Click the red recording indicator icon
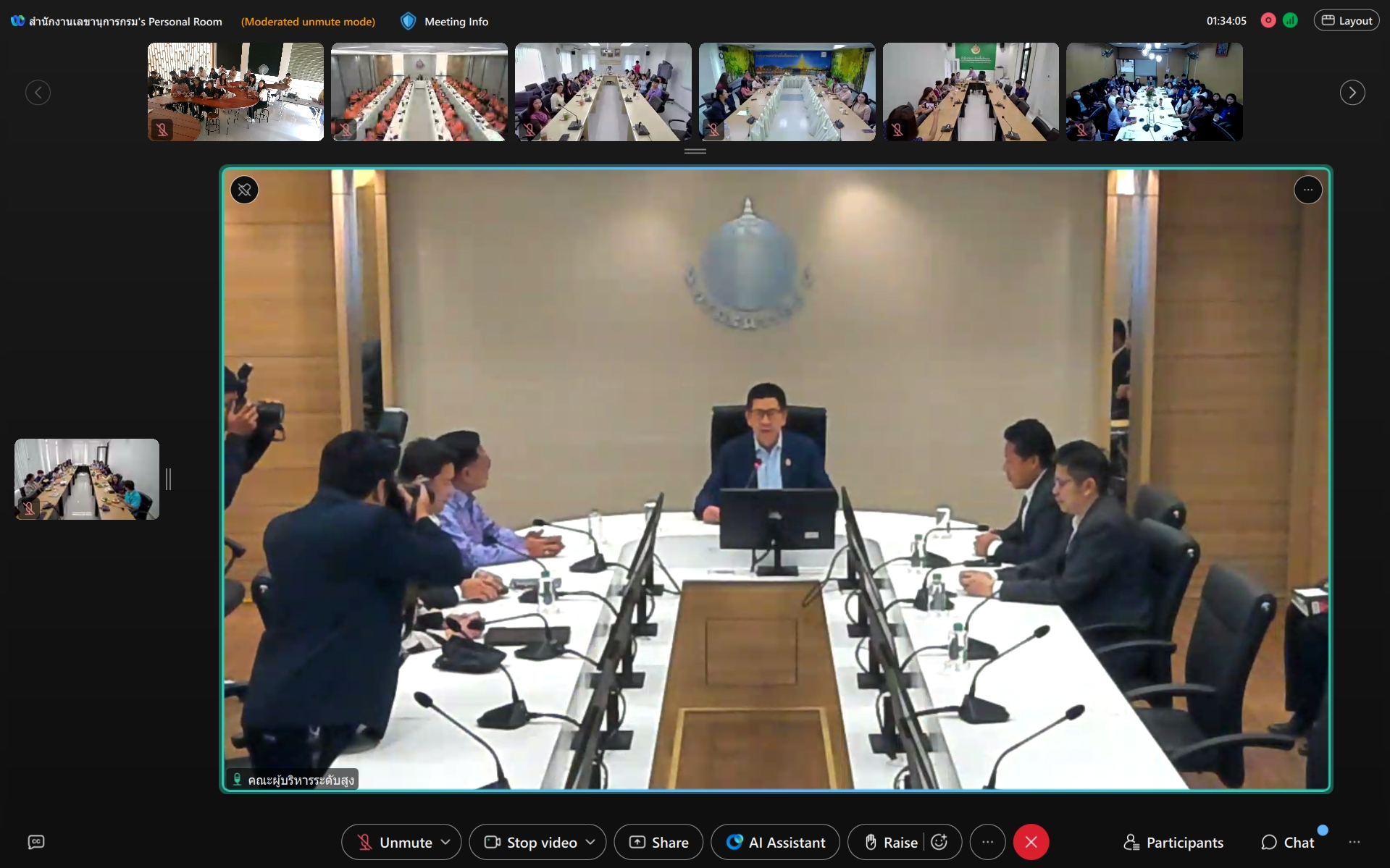 coord(1268,21)
